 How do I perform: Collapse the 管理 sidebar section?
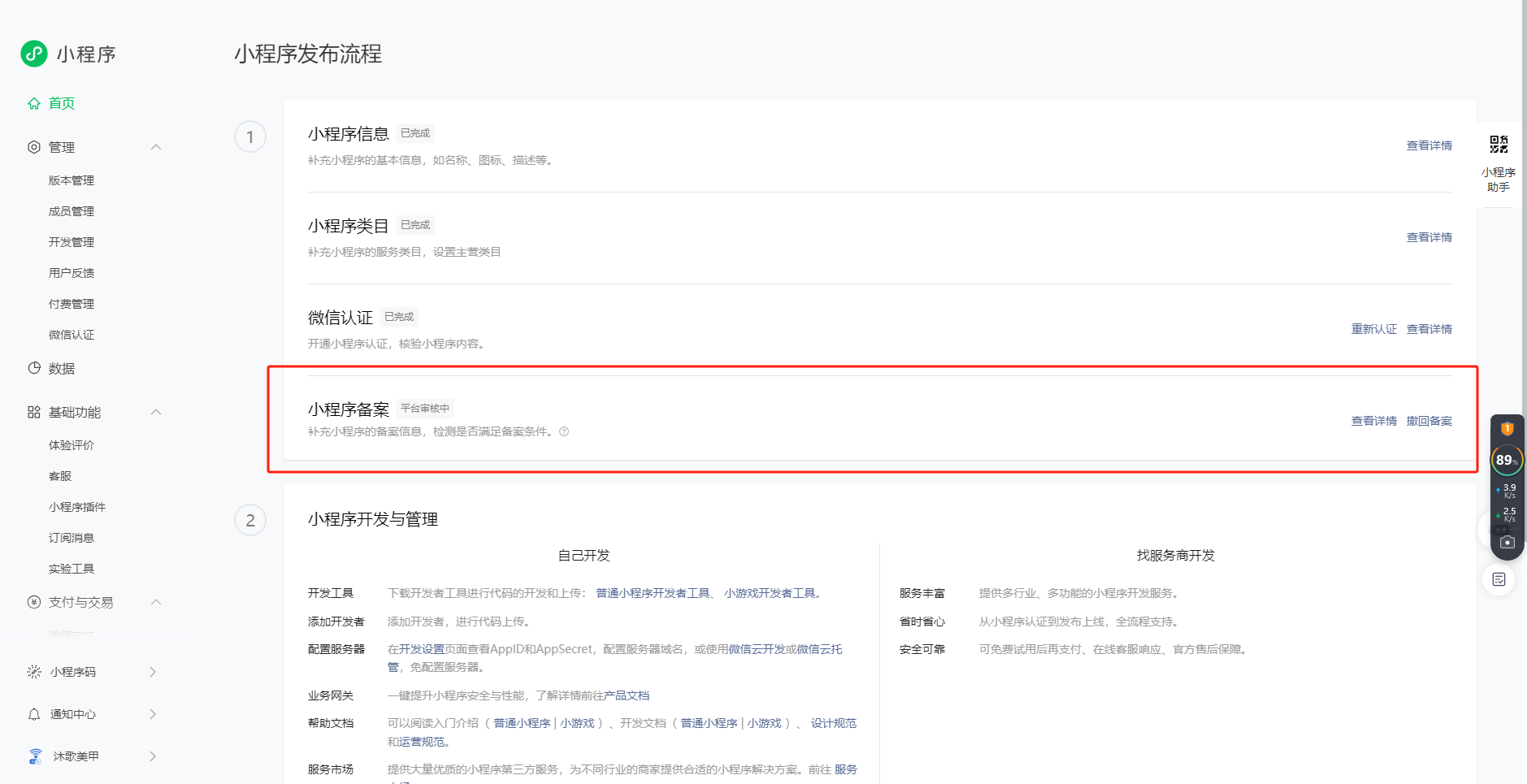point(156,147)
